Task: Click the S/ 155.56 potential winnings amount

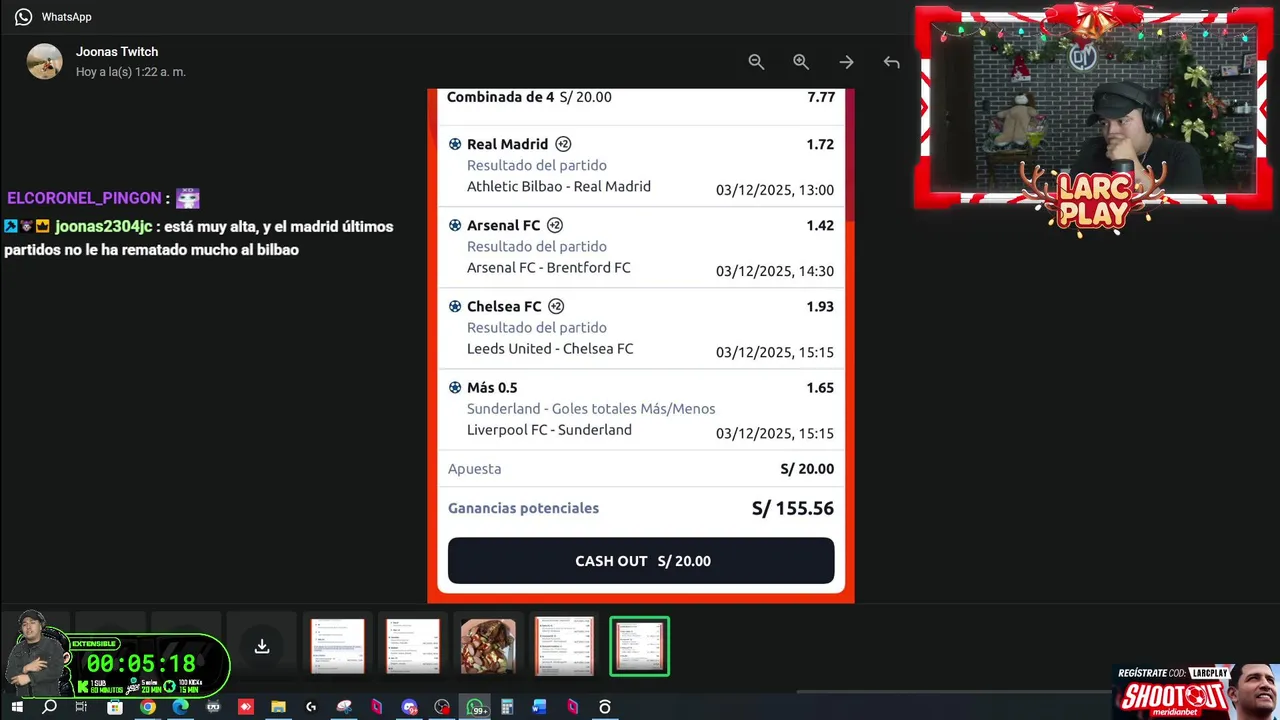Action: click(793, 508)
